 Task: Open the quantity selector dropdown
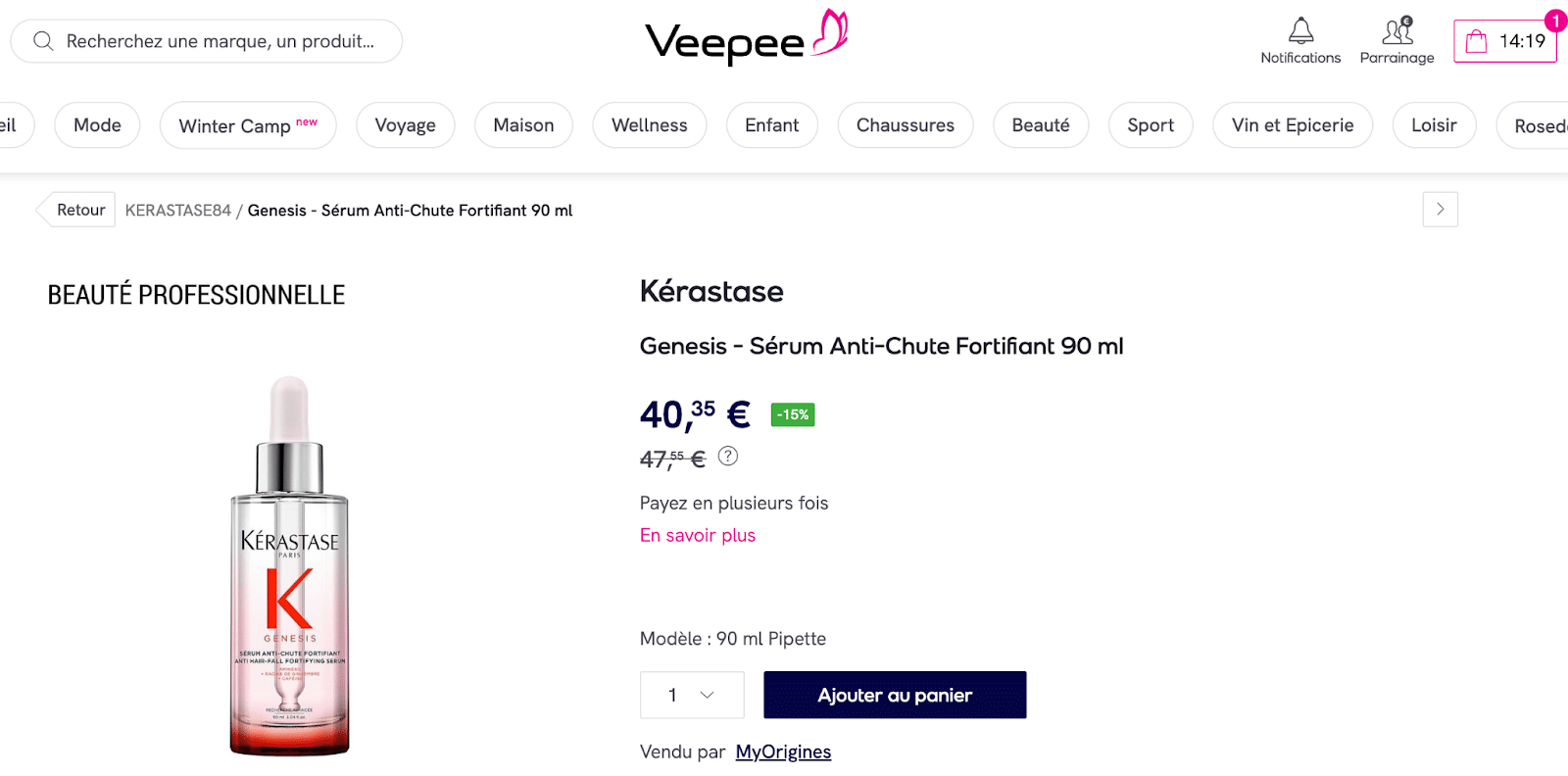(692, 695)
